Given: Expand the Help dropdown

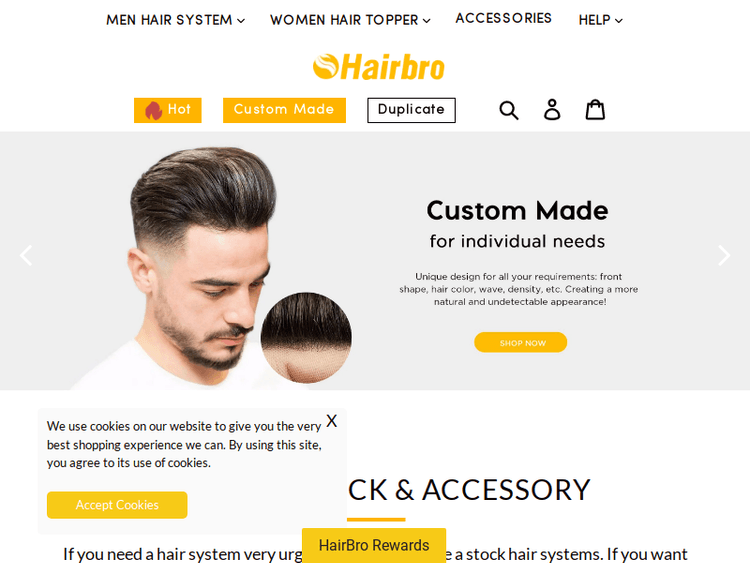Looking at the screenshot, I should point(600,20).
